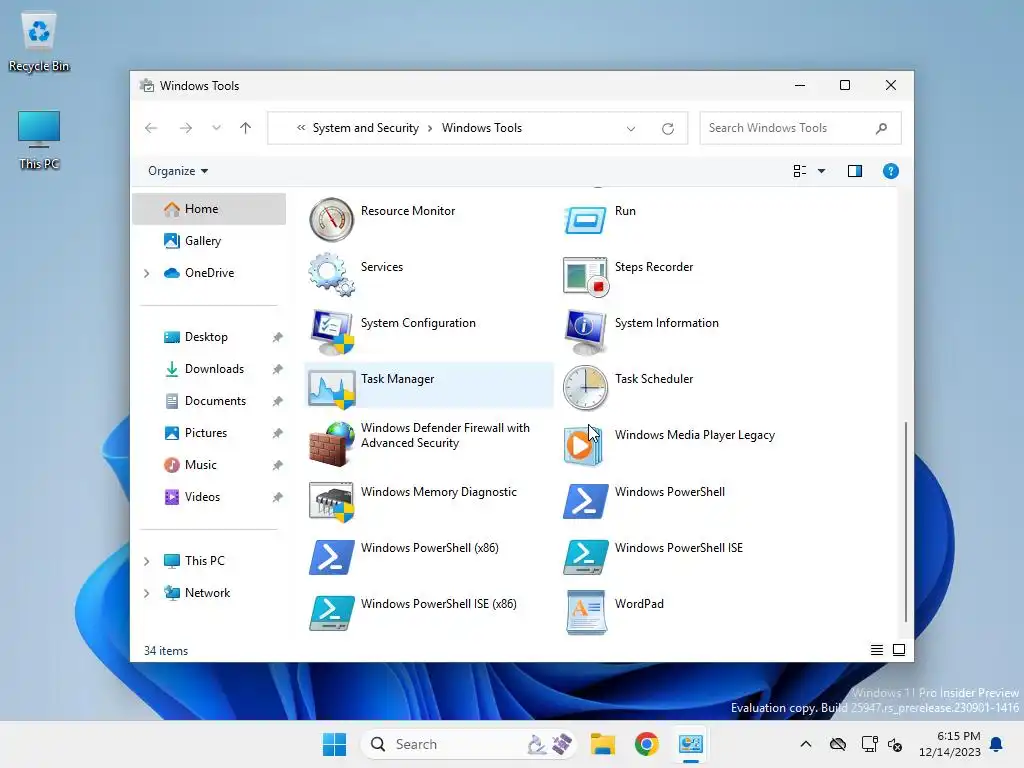Show hidden breadcrumb locations chevron

pyautogui.click(x=300, y=128)
